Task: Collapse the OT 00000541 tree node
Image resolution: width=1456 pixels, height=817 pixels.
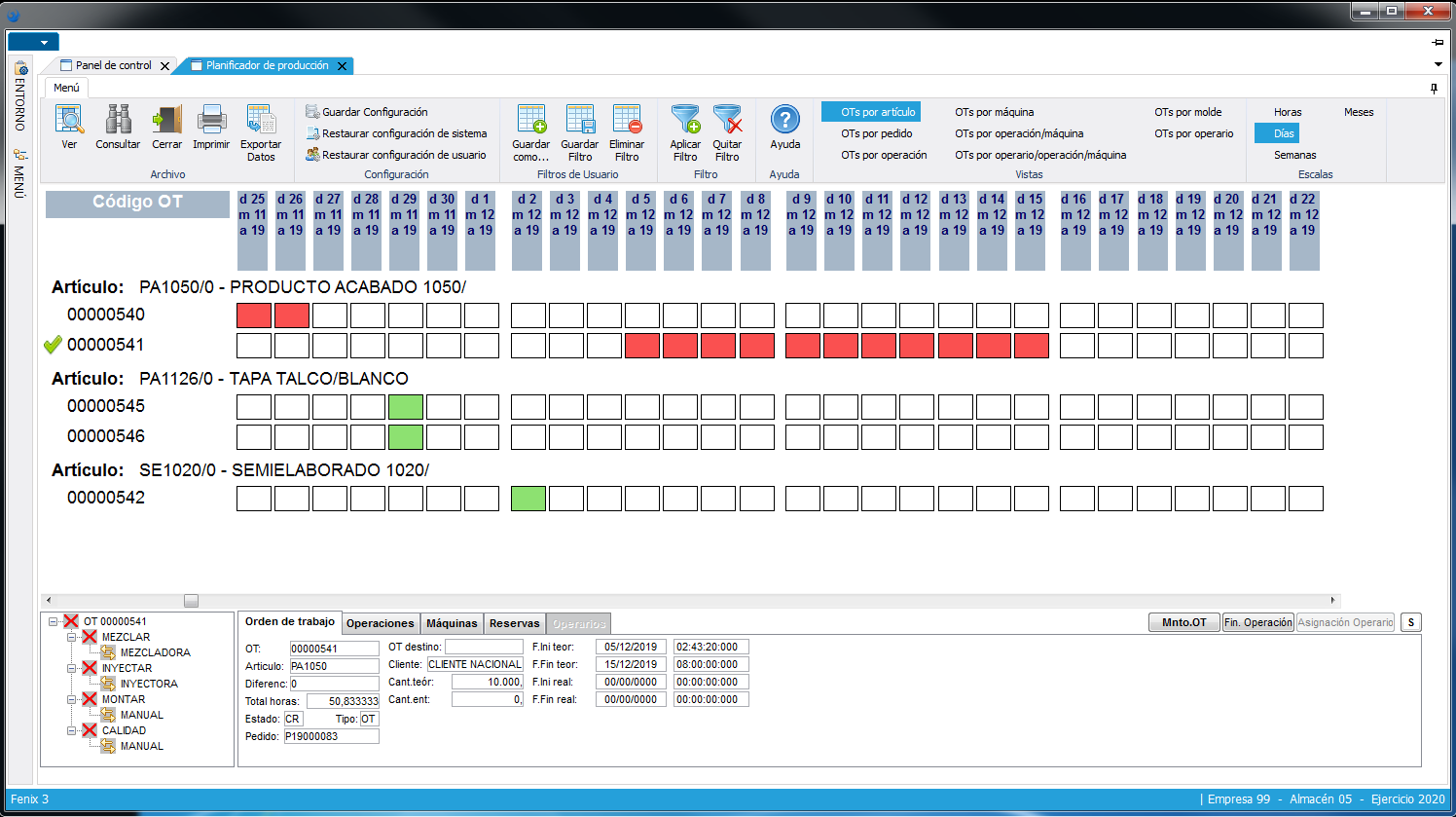Action: [54, 621]
